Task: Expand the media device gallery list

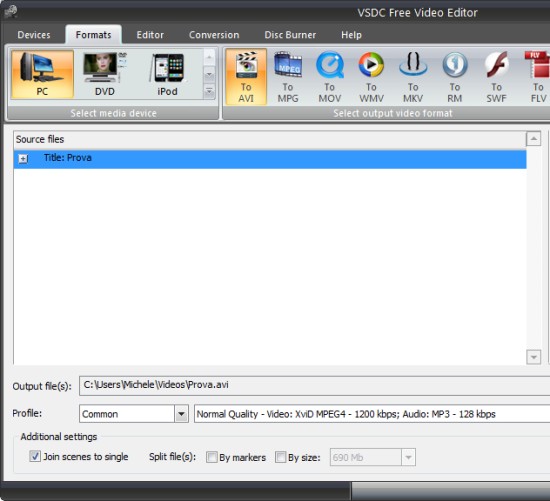Action: coord(209,92)
